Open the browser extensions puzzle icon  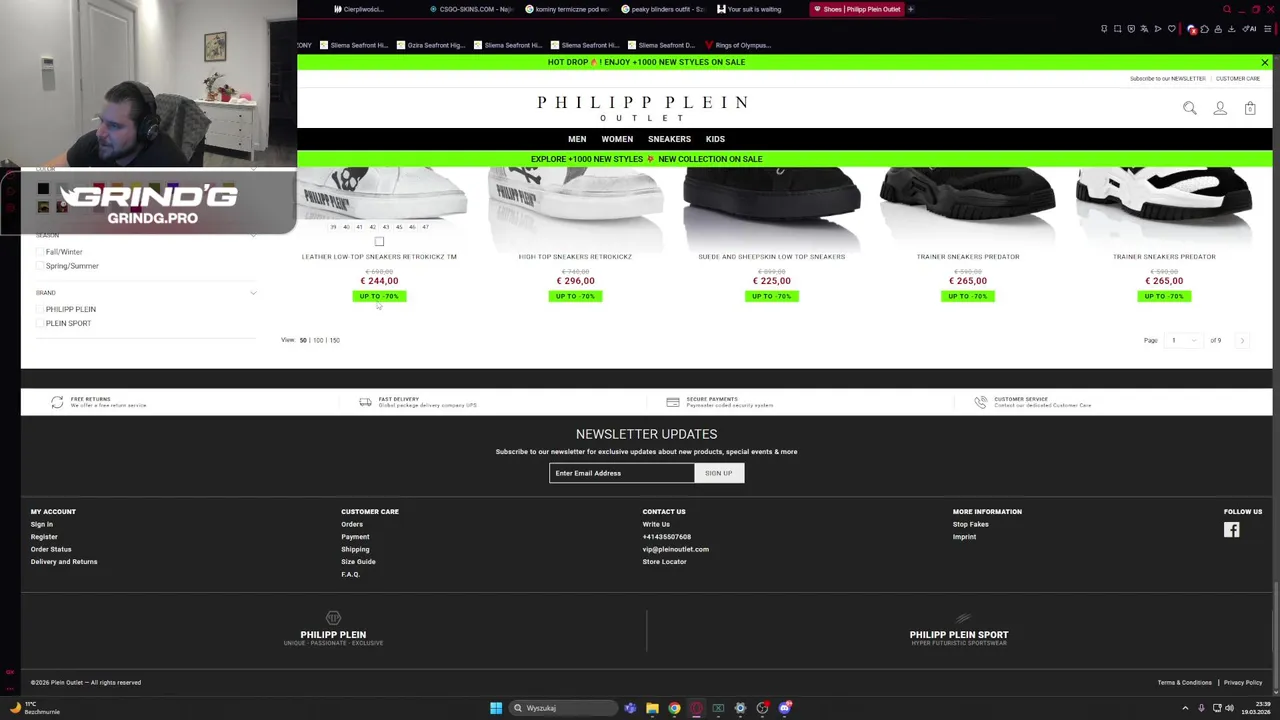[1205, 29]
